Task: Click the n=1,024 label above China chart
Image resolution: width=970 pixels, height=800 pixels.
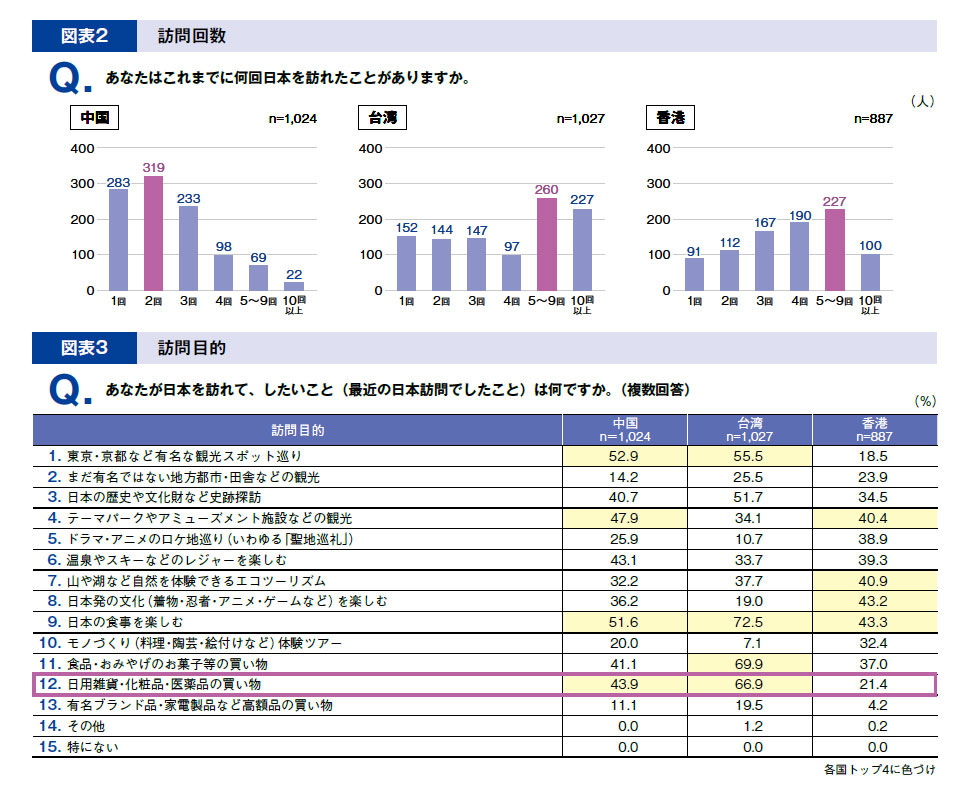Action: [293, 119]
